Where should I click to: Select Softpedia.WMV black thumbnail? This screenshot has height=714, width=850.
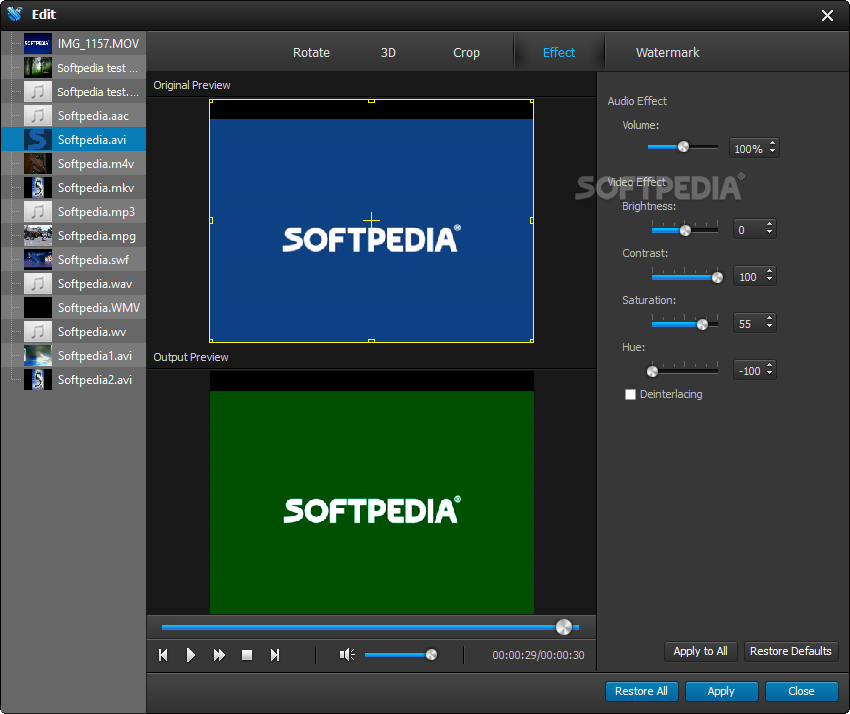38,307
